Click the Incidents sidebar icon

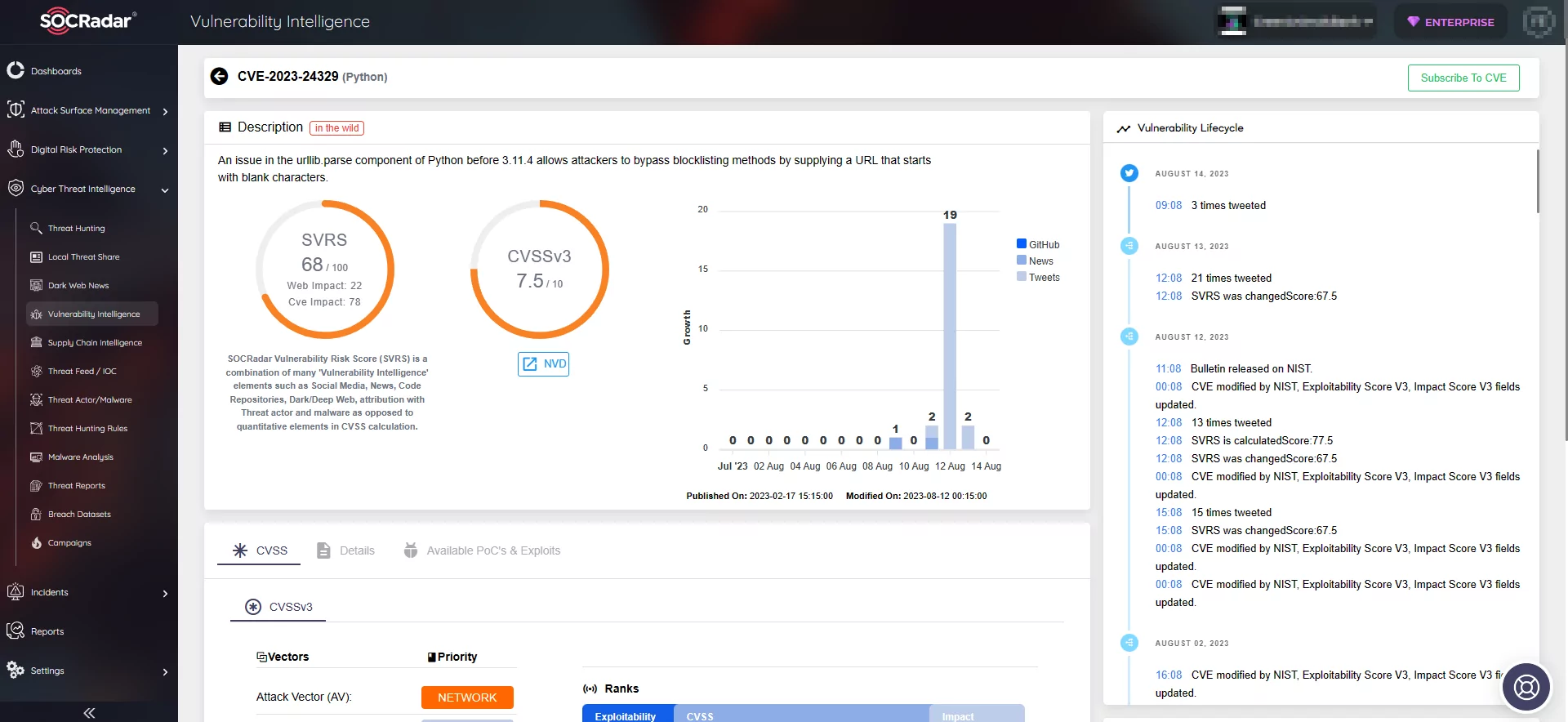(16, 591)
